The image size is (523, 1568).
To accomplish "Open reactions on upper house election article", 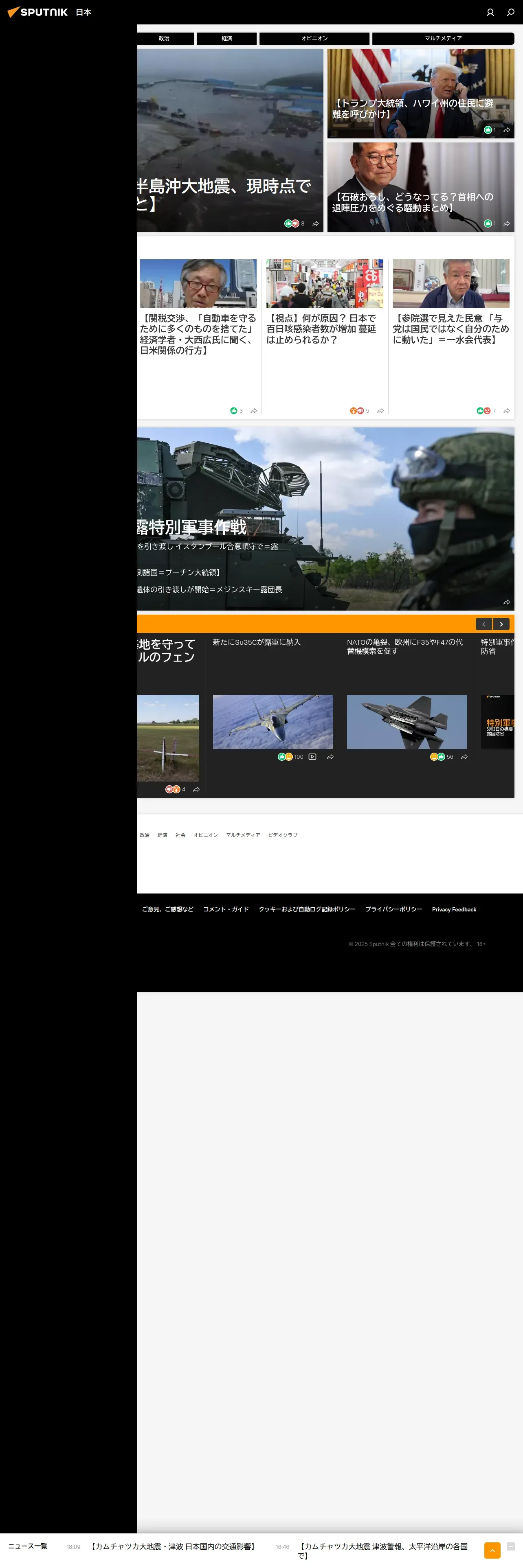I will pyautogui.click(x=486, y=410).
